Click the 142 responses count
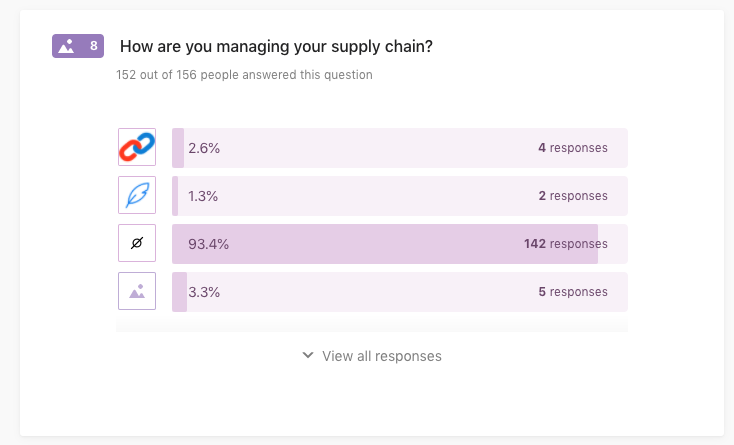This screenshot has width=734, height=445. pos(565,244)
